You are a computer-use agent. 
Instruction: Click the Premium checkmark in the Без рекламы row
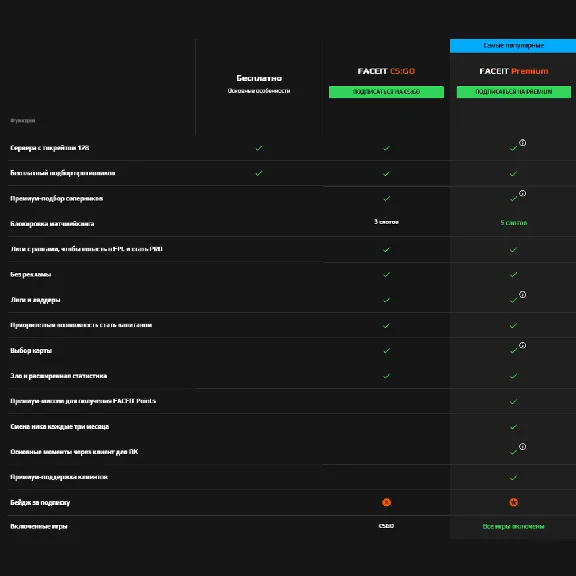[514, 274]
